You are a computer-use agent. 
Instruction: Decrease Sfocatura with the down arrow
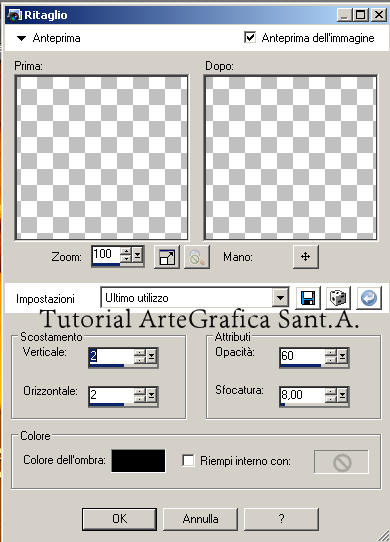coord(331,399)
